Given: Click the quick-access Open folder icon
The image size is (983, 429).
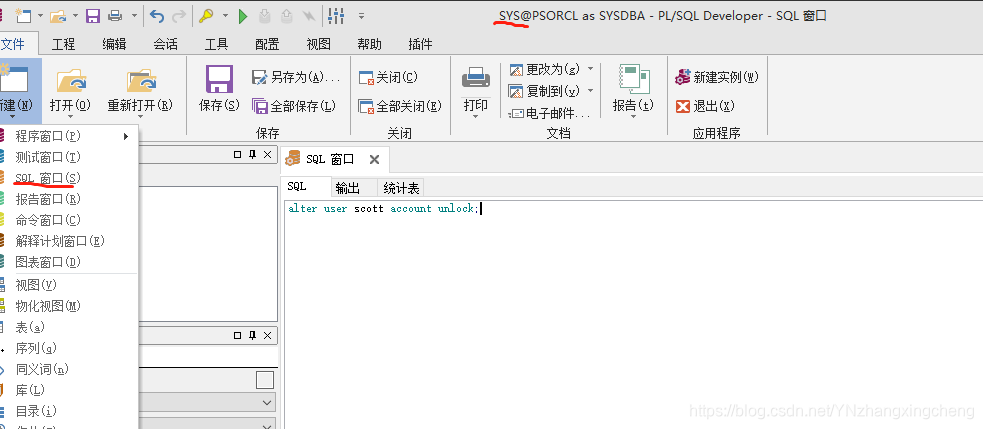Looking at the screenshot, I should [x=59, y=16].
